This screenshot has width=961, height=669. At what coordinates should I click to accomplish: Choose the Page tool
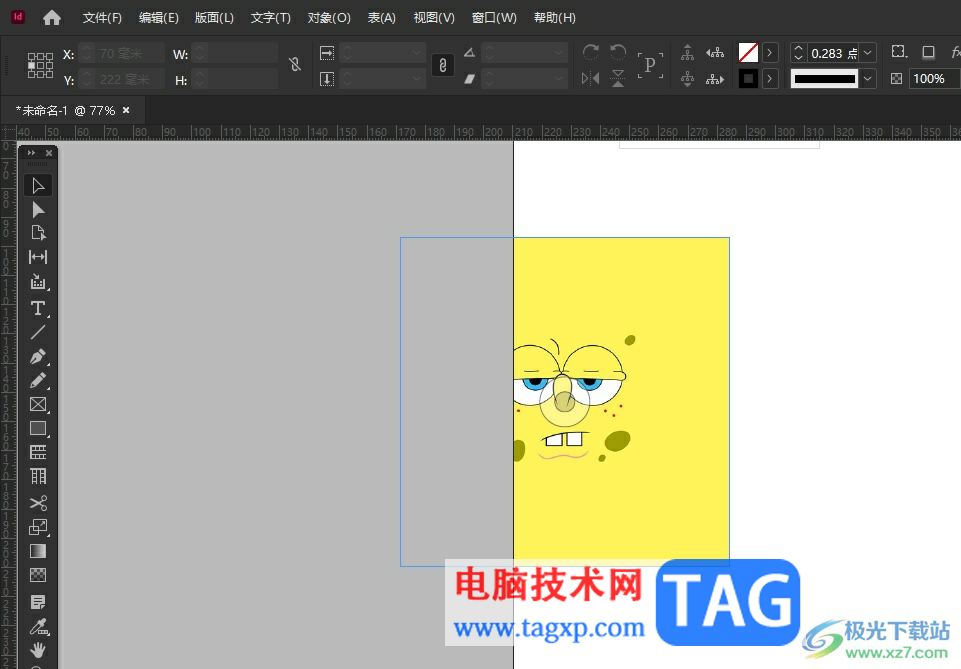(x=38, y=233)
